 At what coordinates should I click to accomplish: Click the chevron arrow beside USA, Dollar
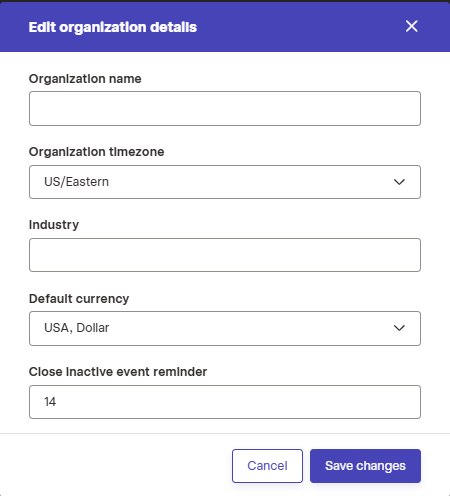pos(399,328)
